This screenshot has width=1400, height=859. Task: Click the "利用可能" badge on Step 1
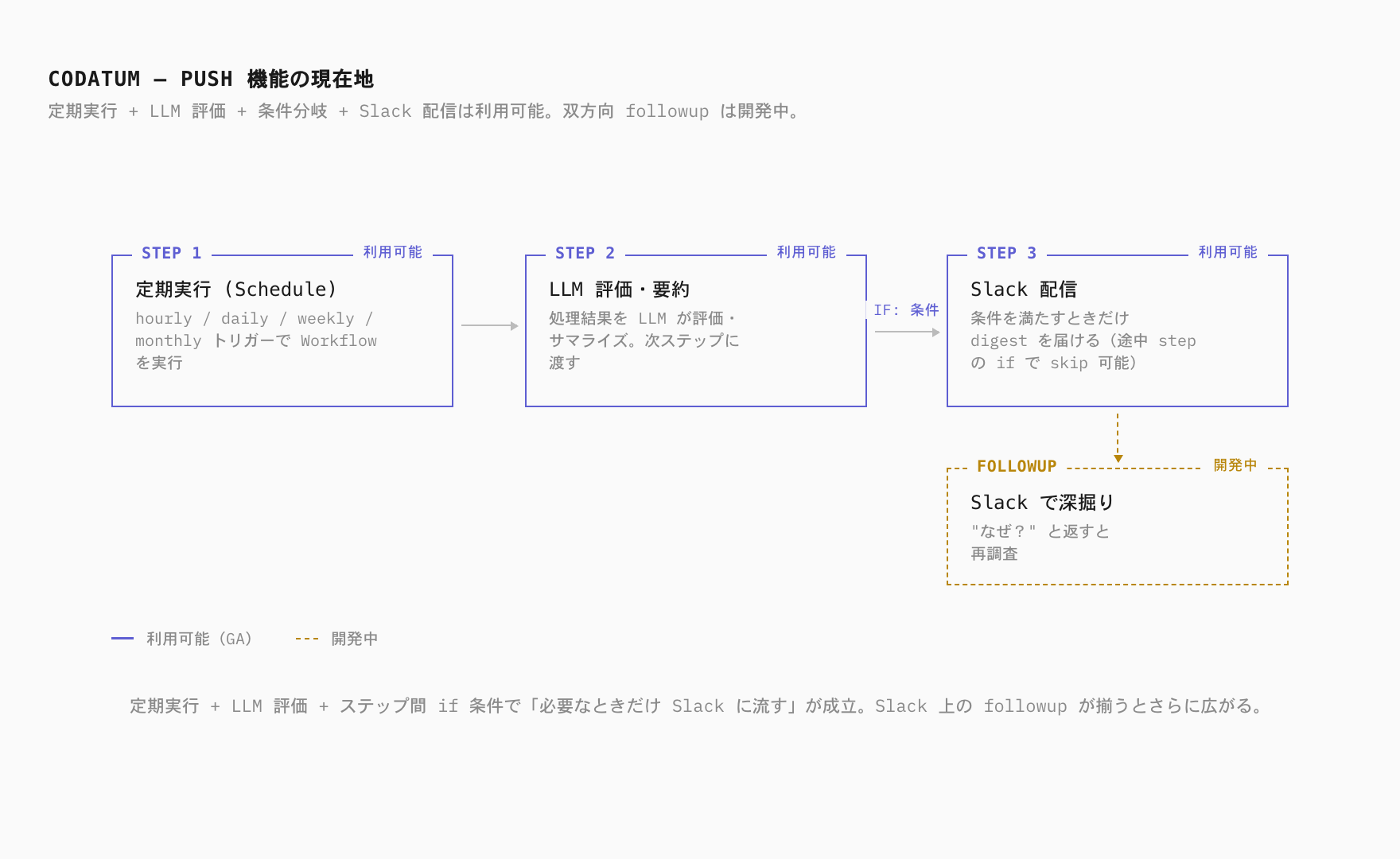(x=393, y=252)
